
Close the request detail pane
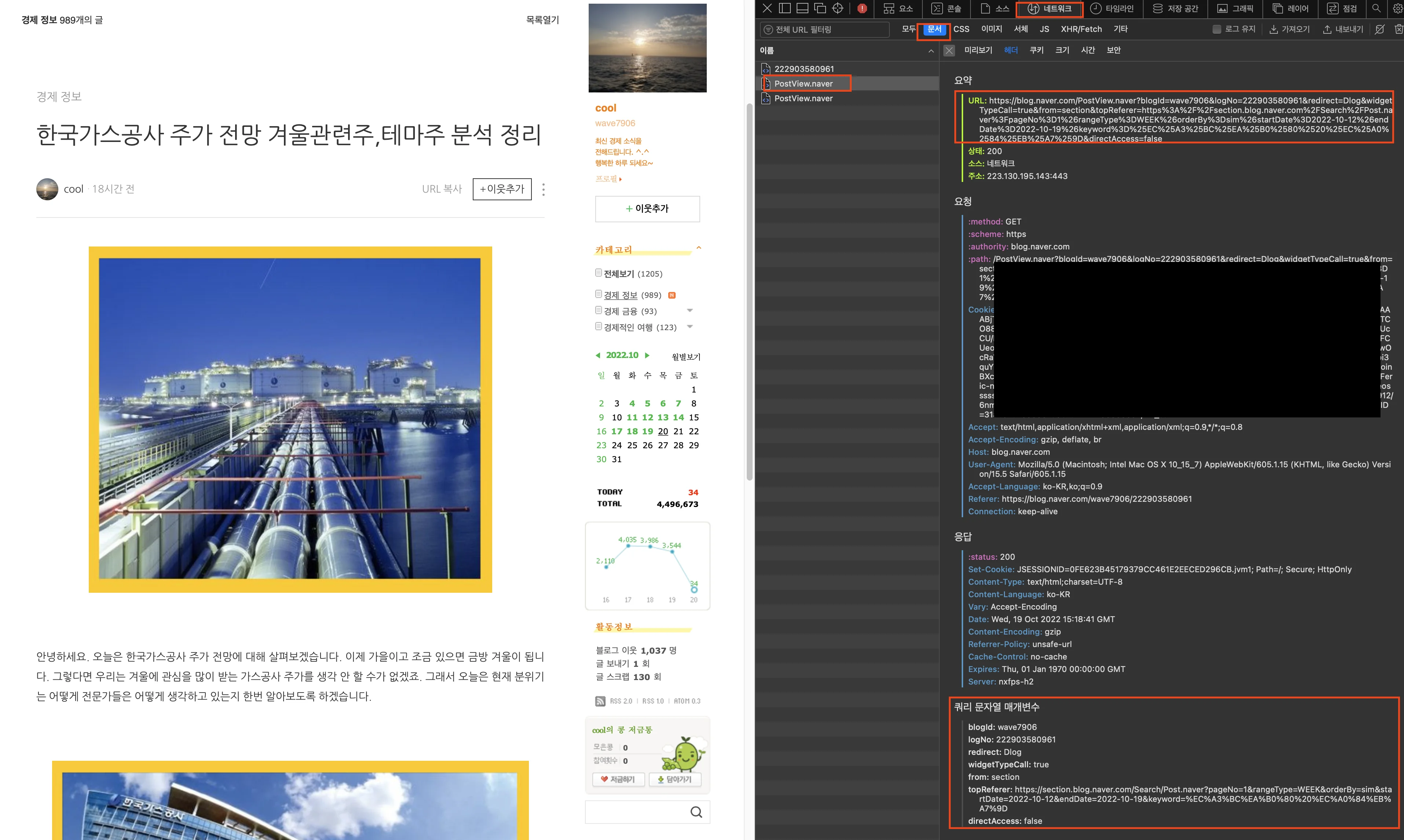click(949, 50)
